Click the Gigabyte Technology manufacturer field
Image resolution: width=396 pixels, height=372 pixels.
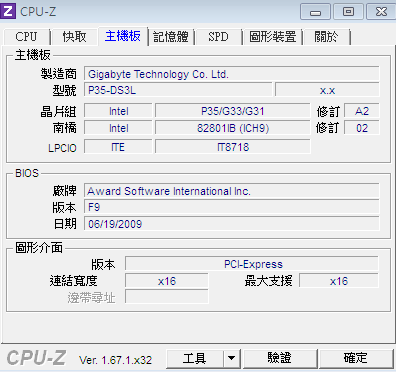click(232, 74)
